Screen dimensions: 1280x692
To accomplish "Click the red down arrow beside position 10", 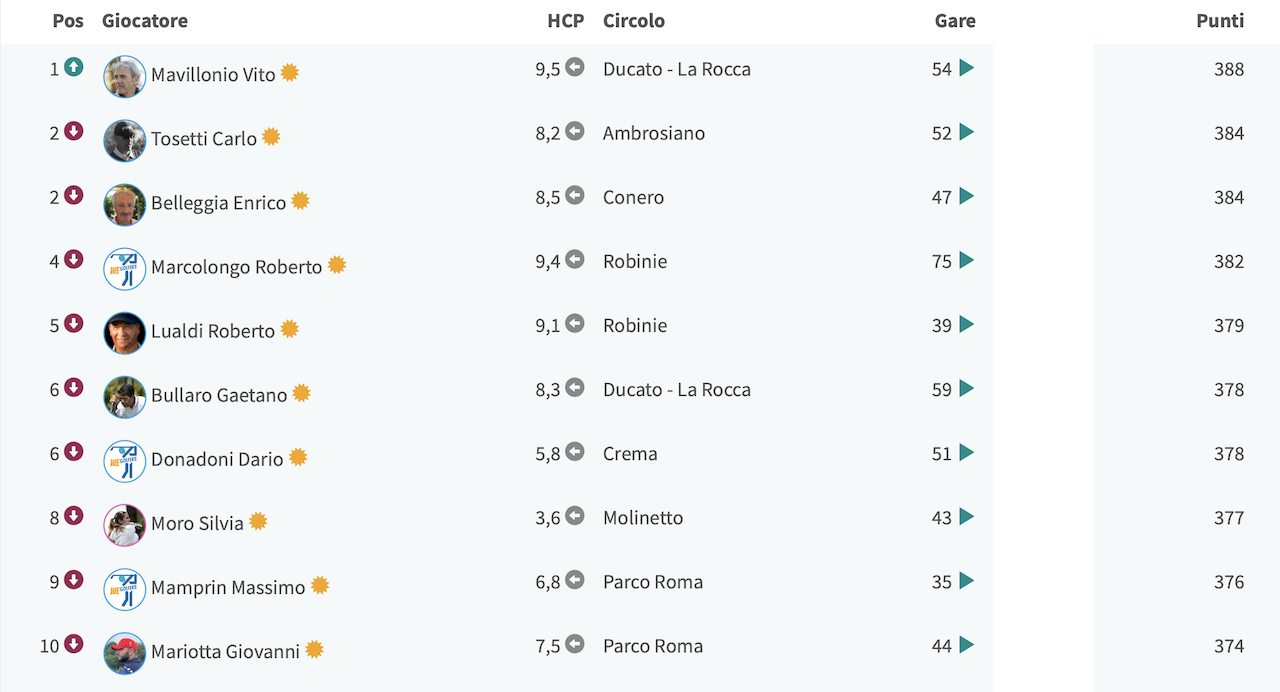I will tap(74, 644).
